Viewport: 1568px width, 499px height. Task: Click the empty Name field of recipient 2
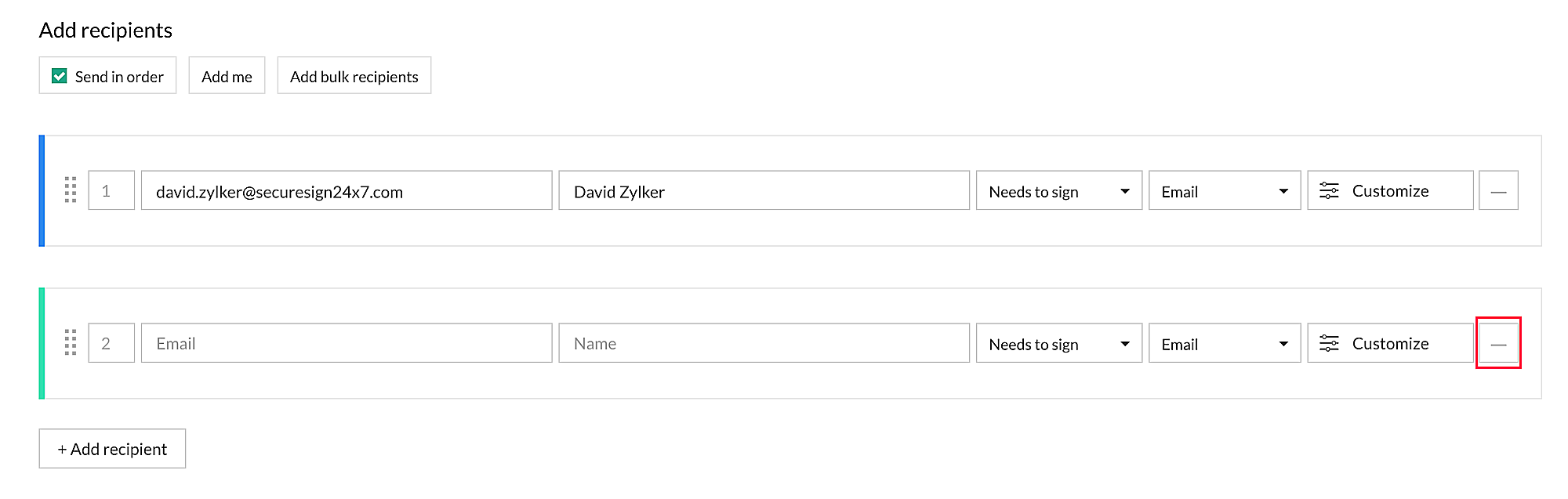coord(764,343)
